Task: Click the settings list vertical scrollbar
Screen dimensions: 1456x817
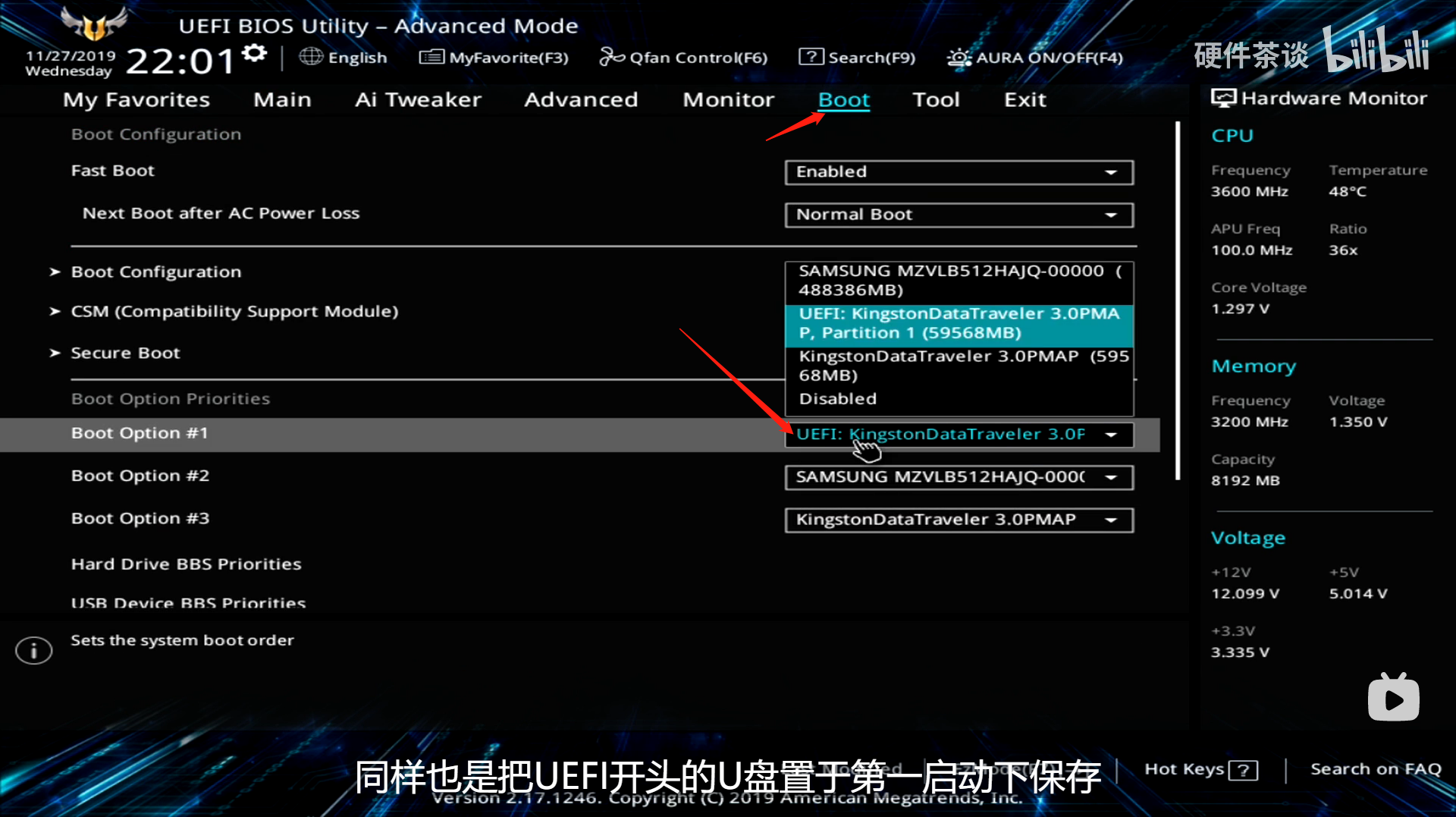Action: point(1178,300)
